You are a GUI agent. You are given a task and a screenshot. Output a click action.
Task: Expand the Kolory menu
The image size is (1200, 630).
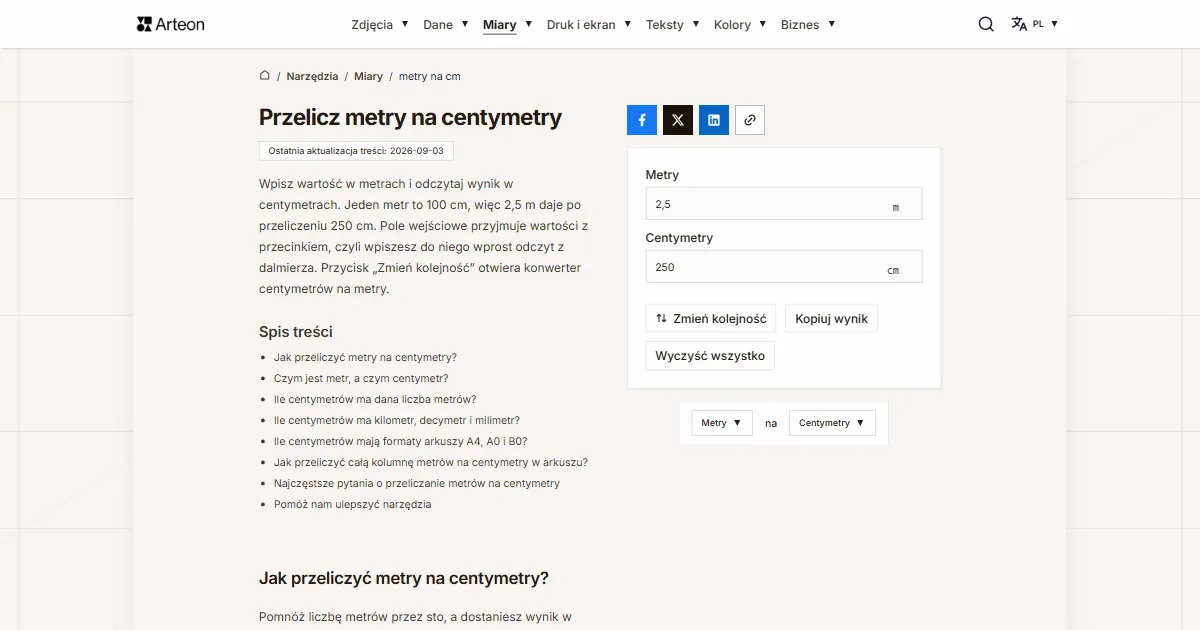740,24
